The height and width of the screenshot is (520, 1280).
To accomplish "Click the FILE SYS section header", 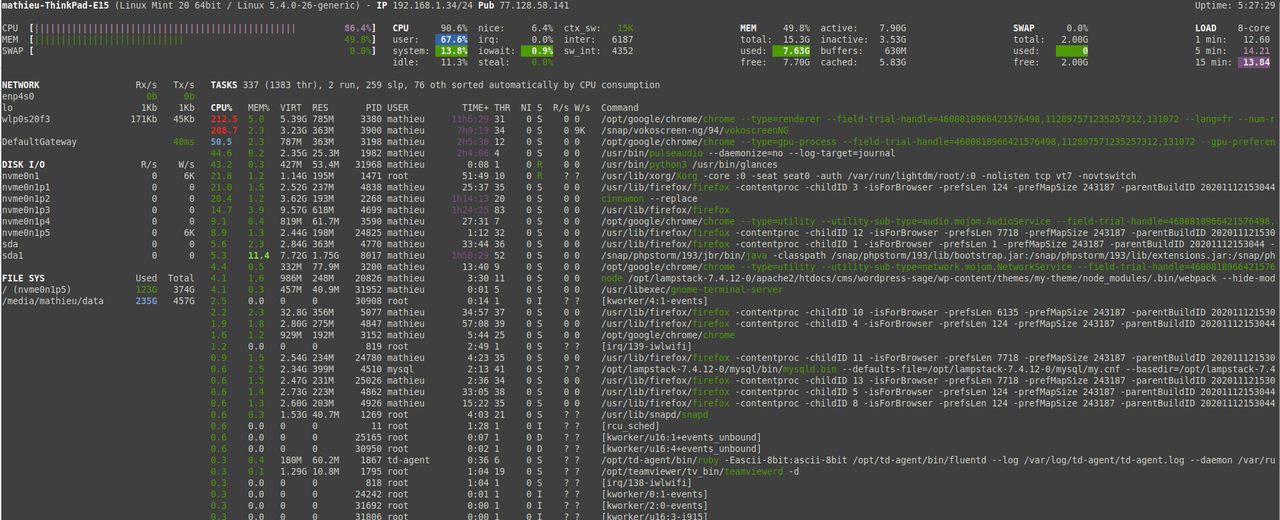I will pos(25,276).
